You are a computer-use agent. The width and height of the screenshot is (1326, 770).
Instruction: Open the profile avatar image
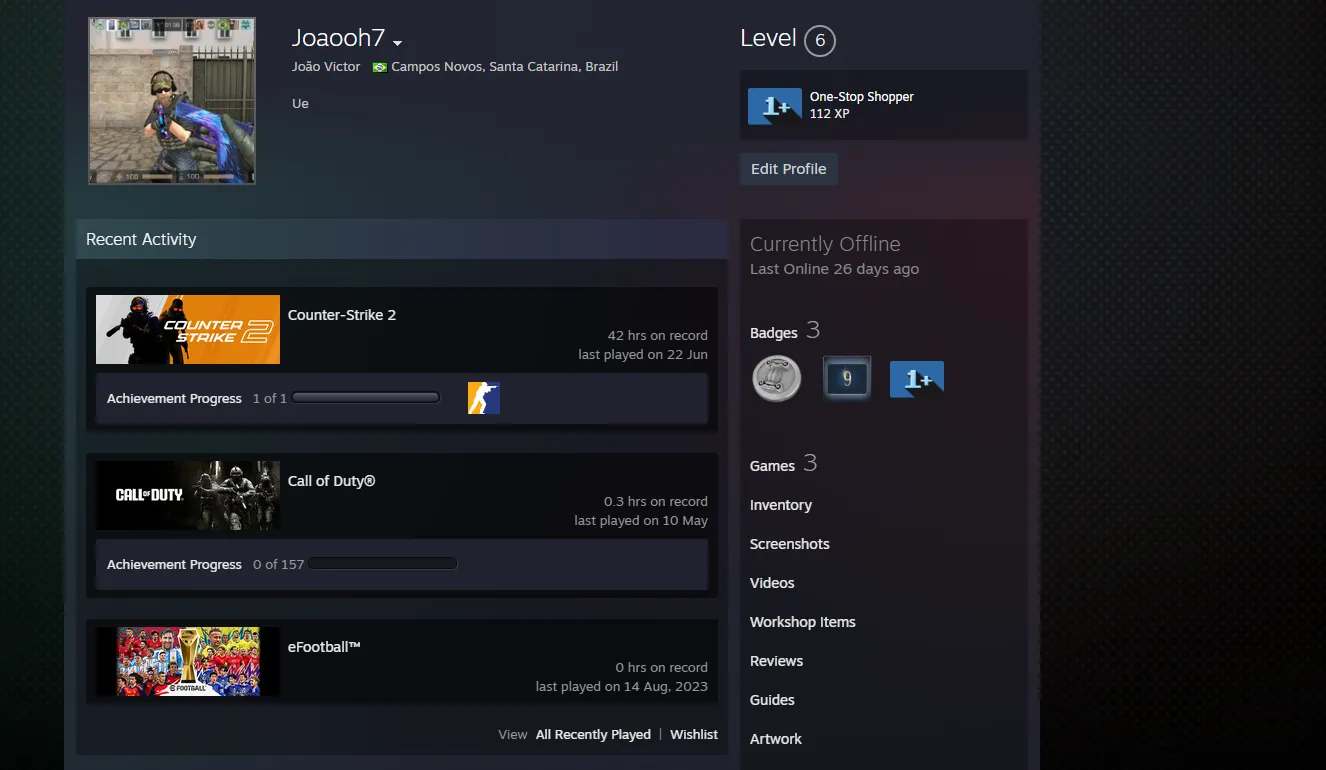tap(172, 100)
